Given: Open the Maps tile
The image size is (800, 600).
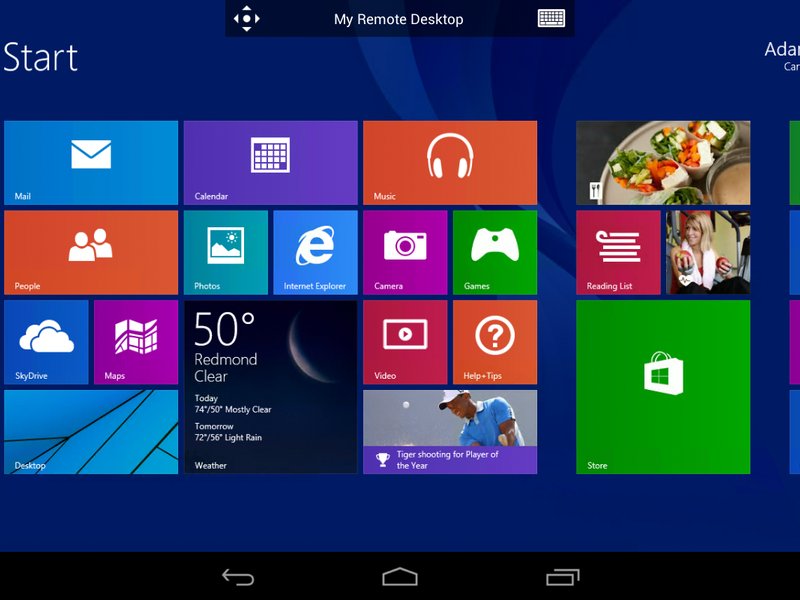Looking at the screenshot, I should (x=136, y=342).
